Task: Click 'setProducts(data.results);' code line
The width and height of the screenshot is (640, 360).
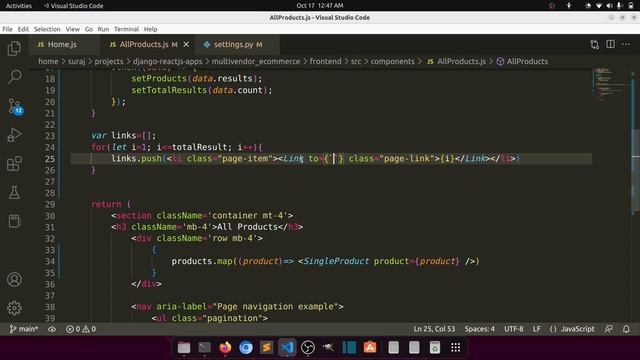Action: pyautogui.click(x=197, y=78)
